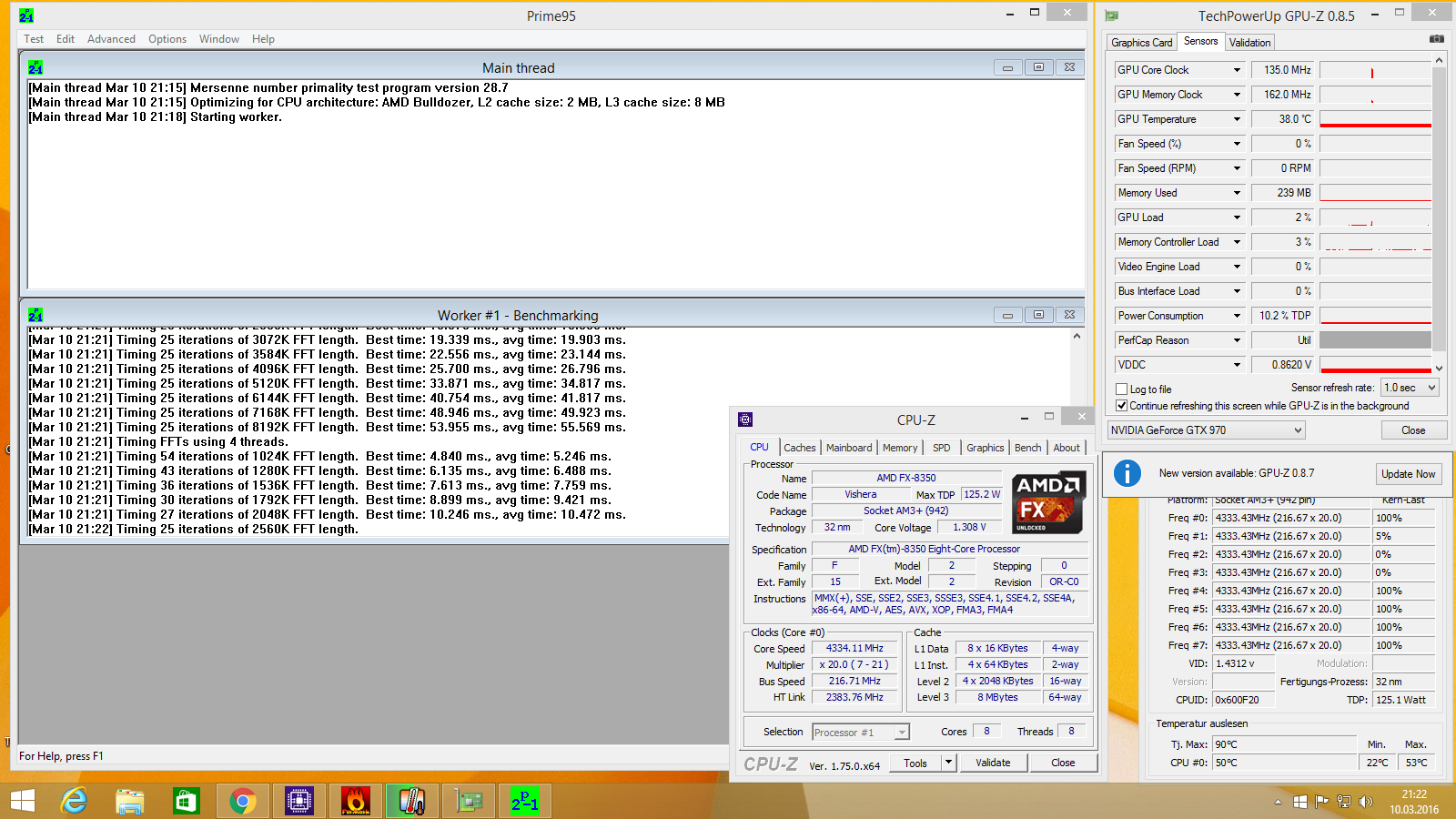Switch to the Memory tab in CPU-Z

(x=900, y=448)
